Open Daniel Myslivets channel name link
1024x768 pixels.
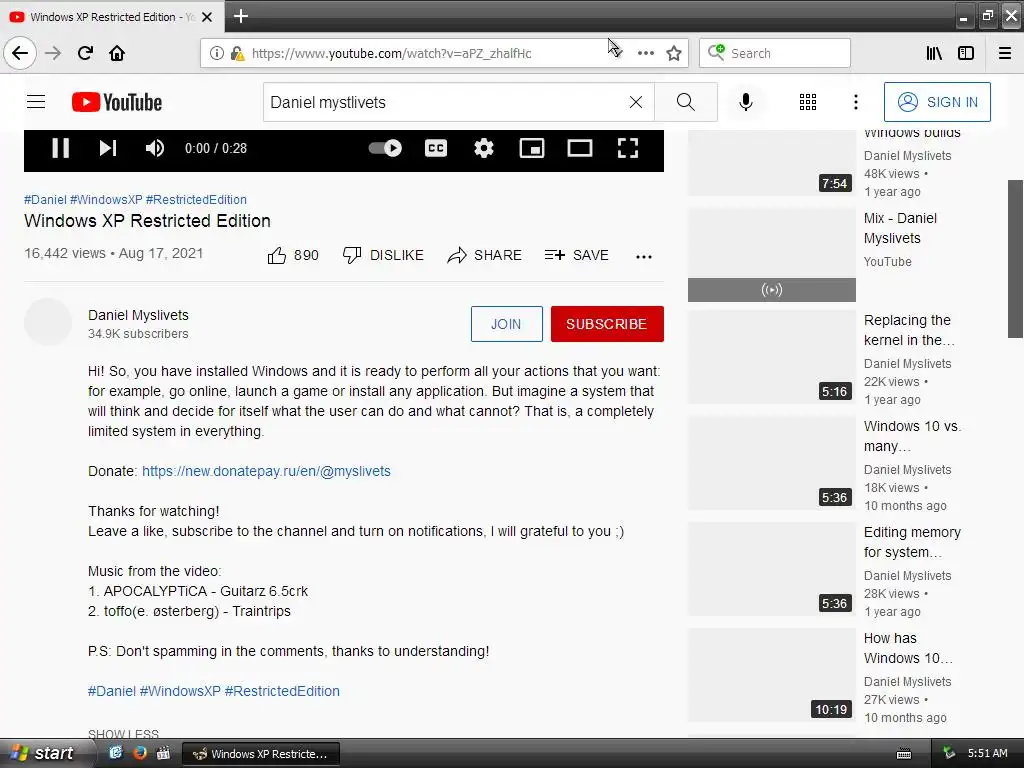tap(138, 315)
